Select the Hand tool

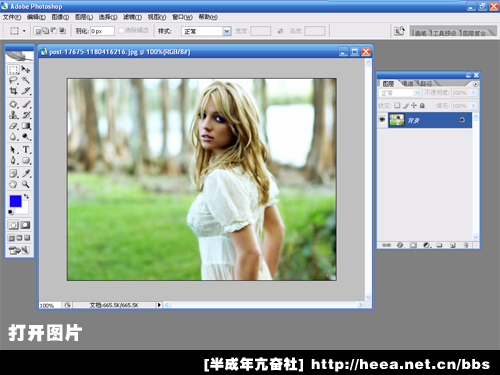[x=13, y=184]
